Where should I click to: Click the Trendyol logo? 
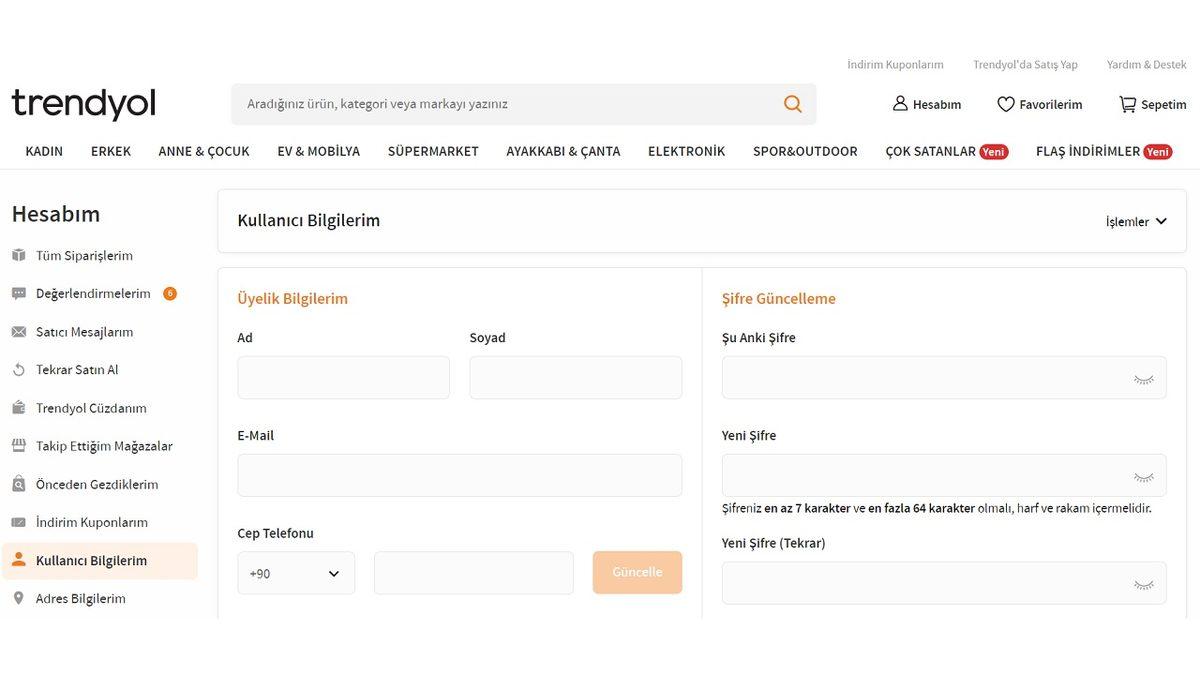tap(84, 104)
